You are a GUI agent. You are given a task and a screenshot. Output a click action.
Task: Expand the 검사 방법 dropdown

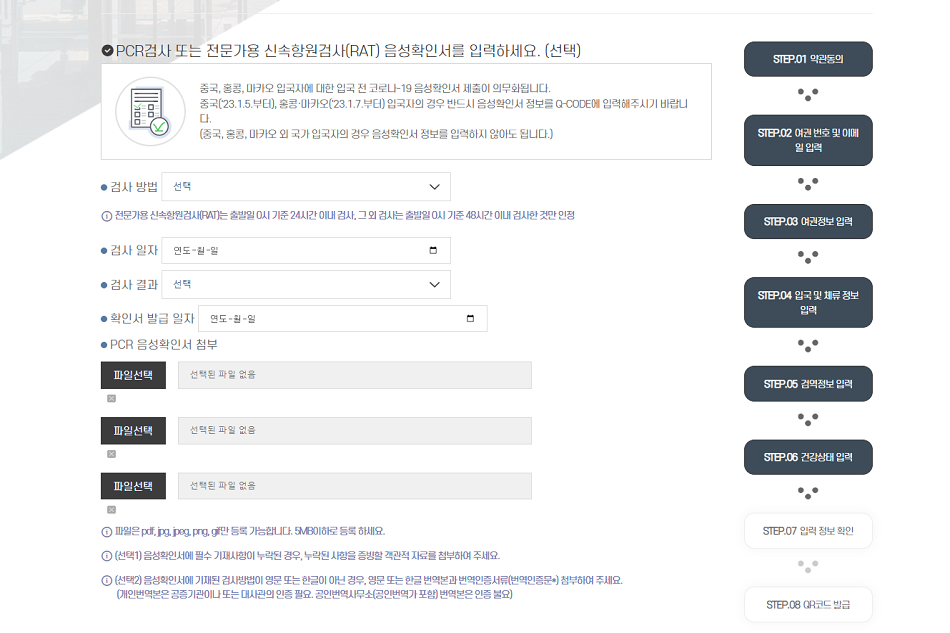click(306, 187)
